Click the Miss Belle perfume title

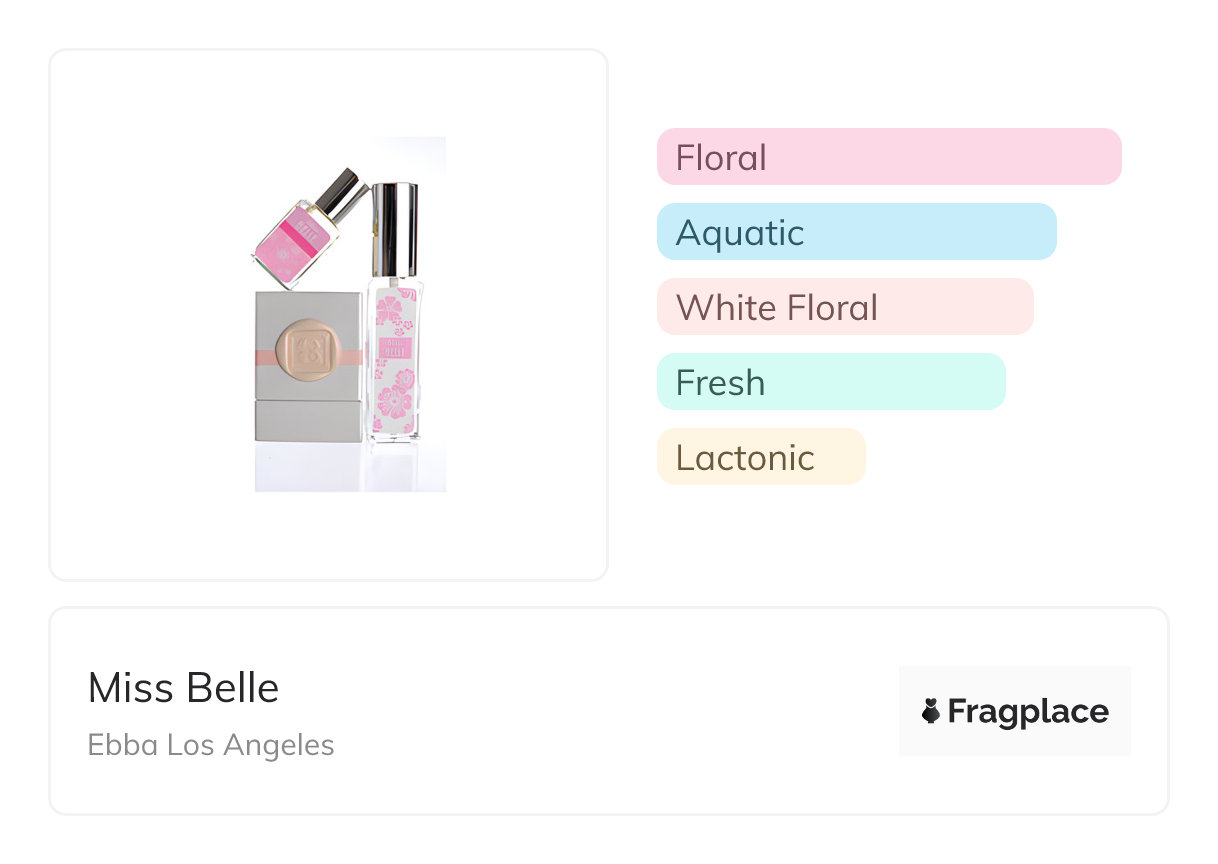(183, 688)
